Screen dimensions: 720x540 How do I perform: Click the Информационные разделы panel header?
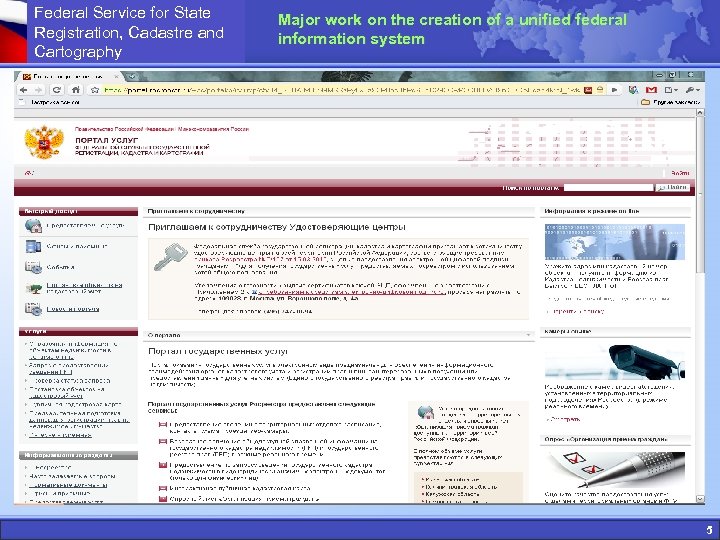pyautogui.click(x=78, y=455)
